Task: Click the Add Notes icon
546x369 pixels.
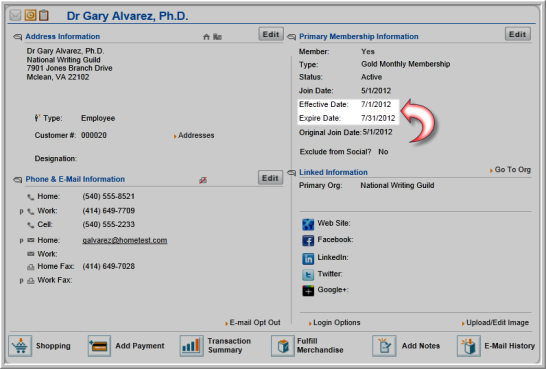Action: pyautogui.click(x=384, y=346)
